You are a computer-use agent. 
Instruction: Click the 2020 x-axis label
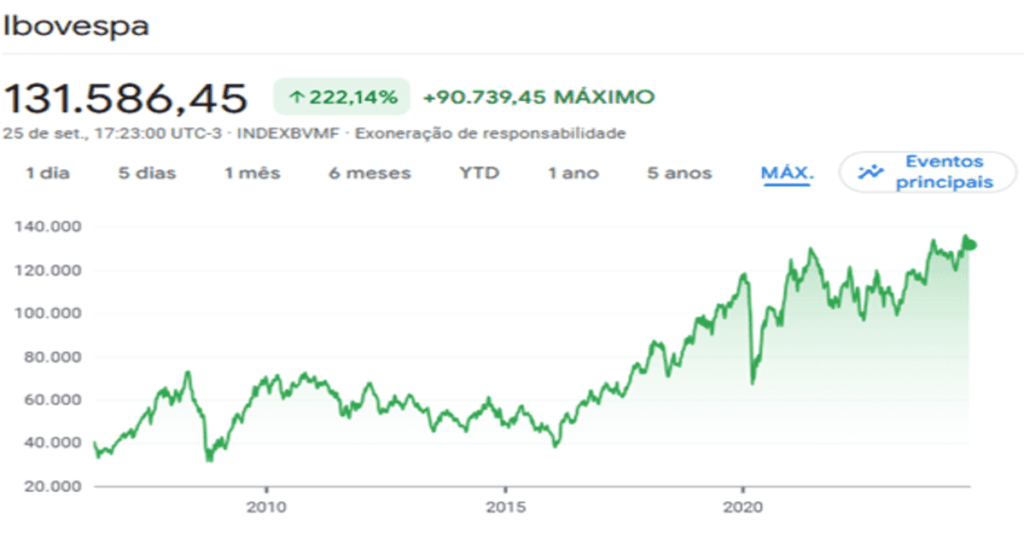(743, 507)
